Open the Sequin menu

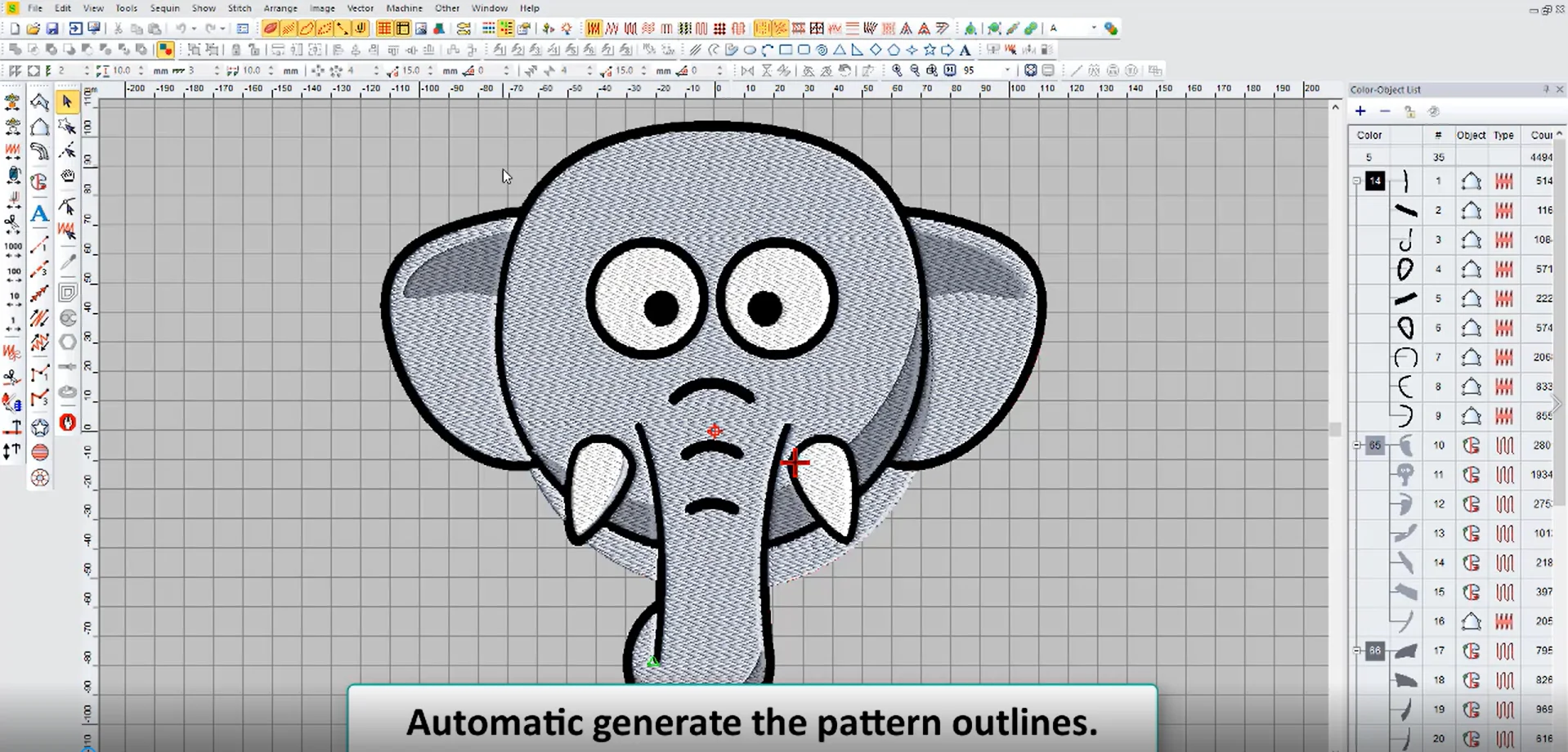[164, 8]
